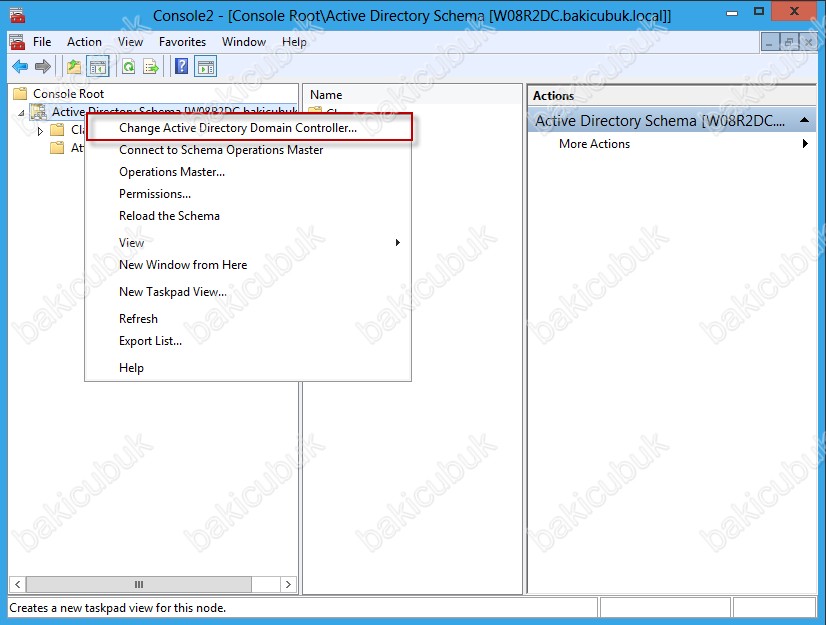Screen dimensions: 826x625
Task: Choose Change Active Directory Domain Controller
Action: click(248, 128)
